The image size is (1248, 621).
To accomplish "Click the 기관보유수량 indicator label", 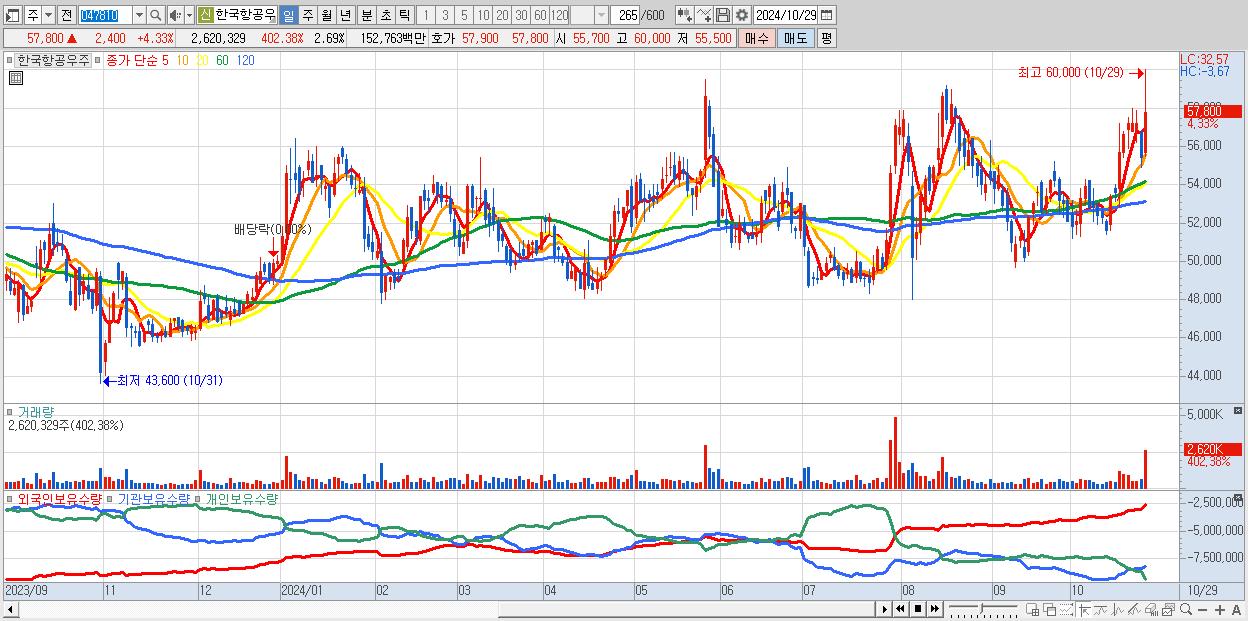I will [153, 498].
